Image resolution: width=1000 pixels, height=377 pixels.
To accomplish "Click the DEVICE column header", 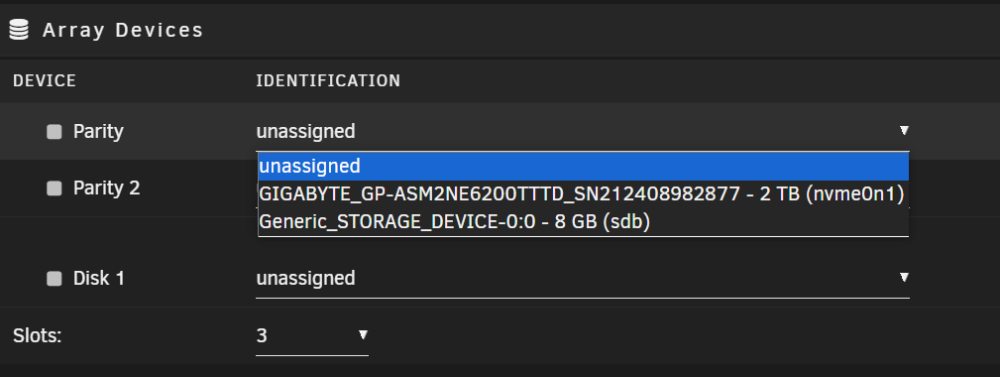I will (45, 81).
